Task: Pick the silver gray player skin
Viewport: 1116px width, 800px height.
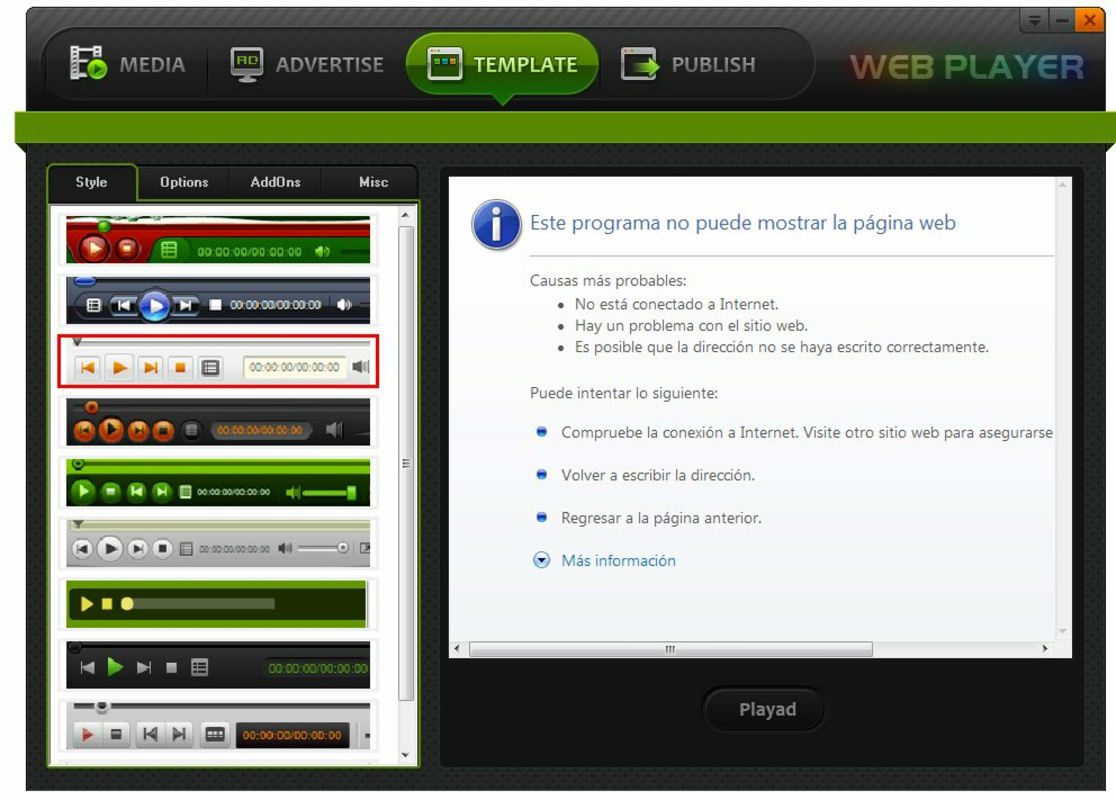Action: [x=218, y=543]
